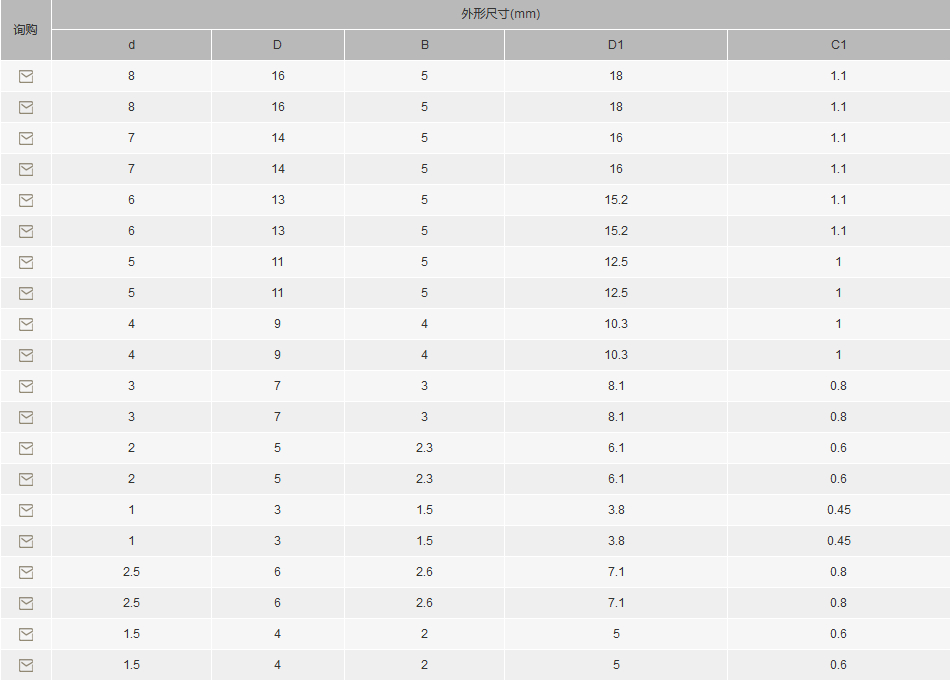Click the lowercase d column header
This screenshot has height=683, width=952.
(x=132, y=45)
